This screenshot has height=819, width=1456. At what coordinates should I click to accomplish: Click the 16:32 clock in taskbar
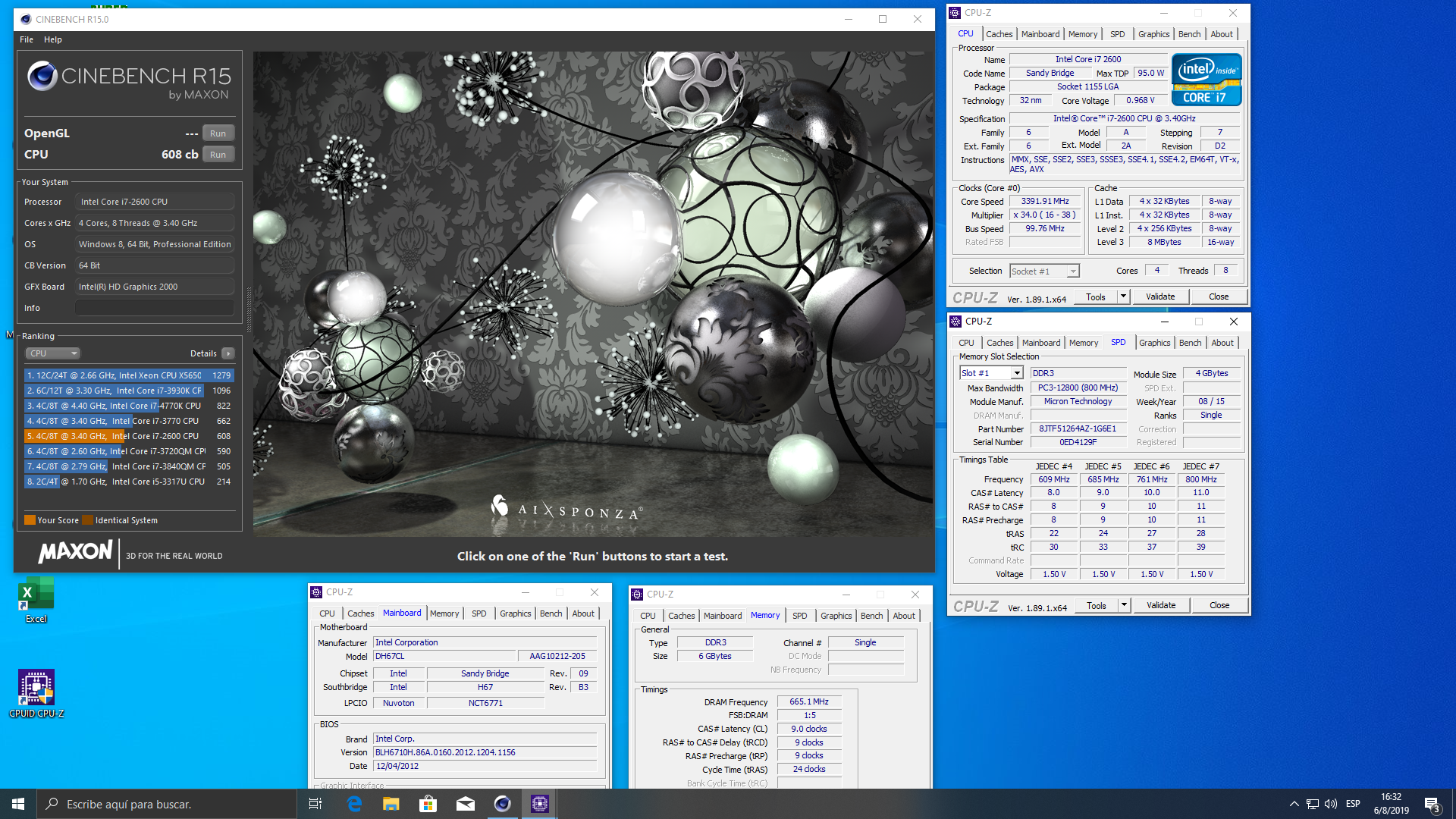(1391, 797)
